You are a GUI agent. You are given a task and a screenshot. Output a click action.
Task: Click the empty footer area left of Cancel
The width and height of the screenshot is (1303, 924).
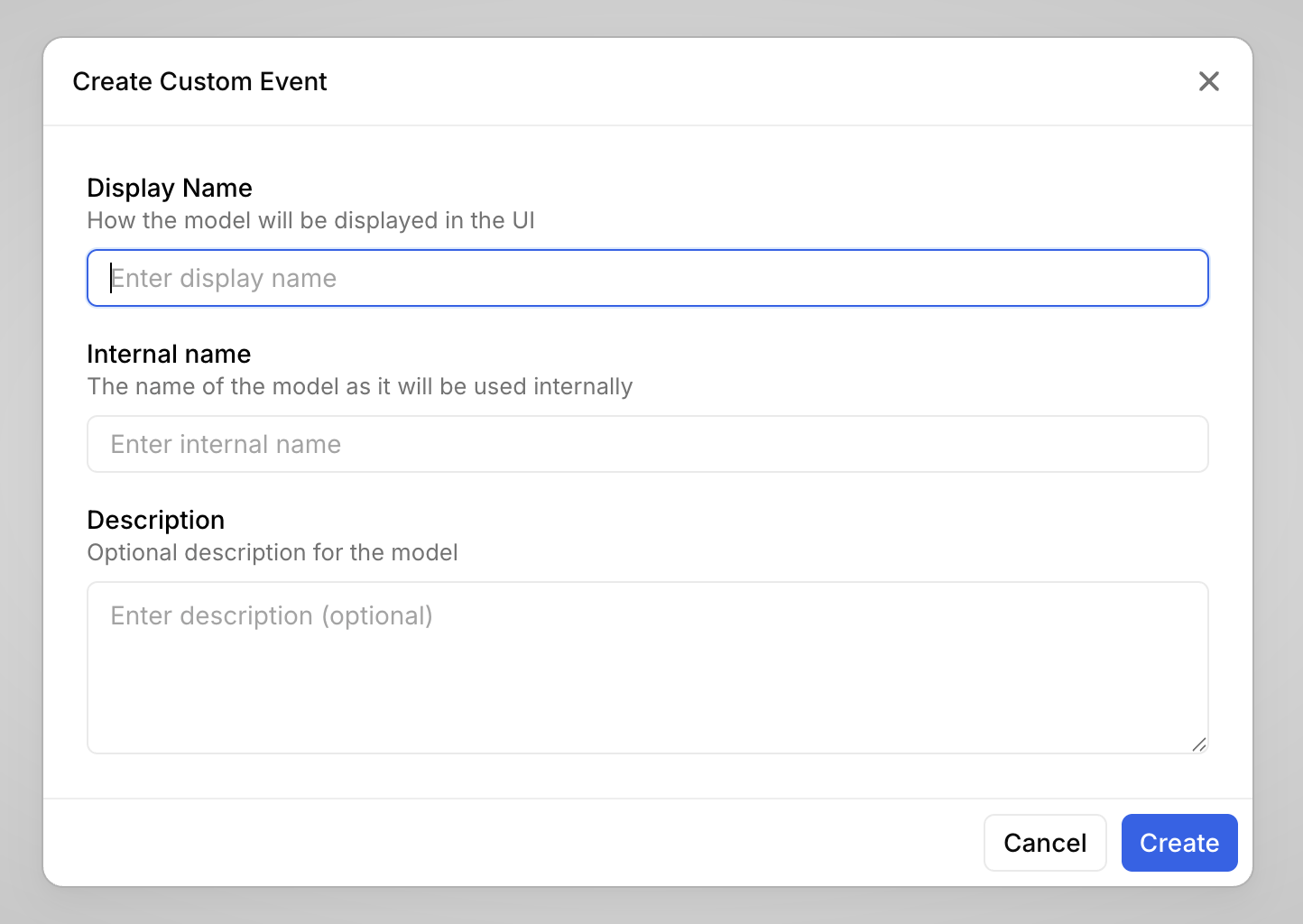click(x=505, y=843)
